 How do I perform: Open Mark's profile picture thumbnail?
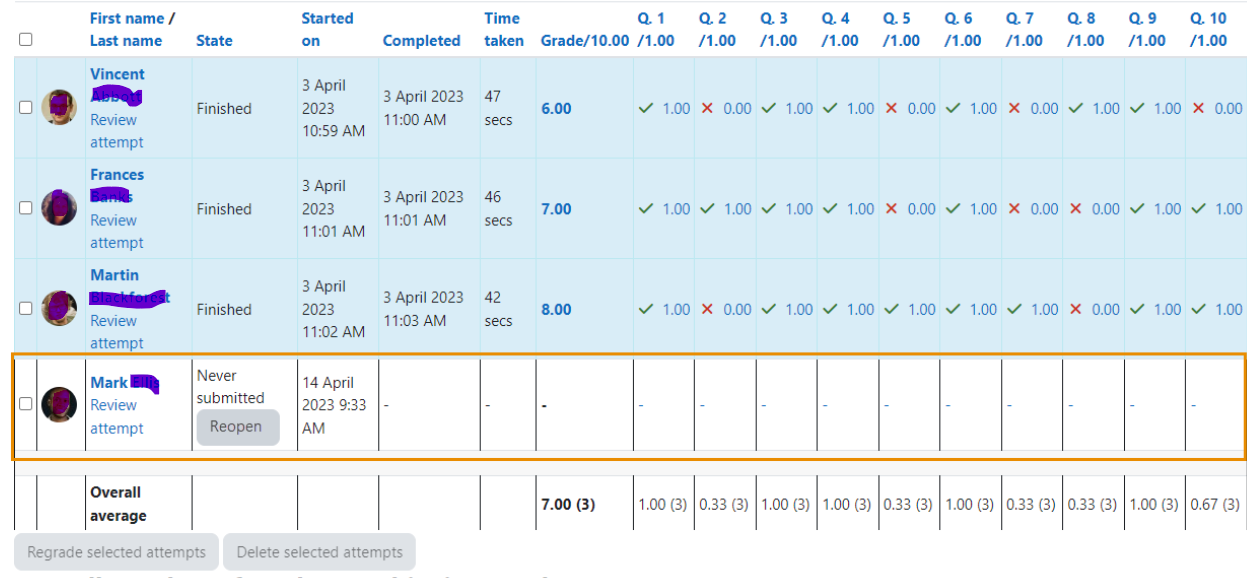click(x=59, y=404)
